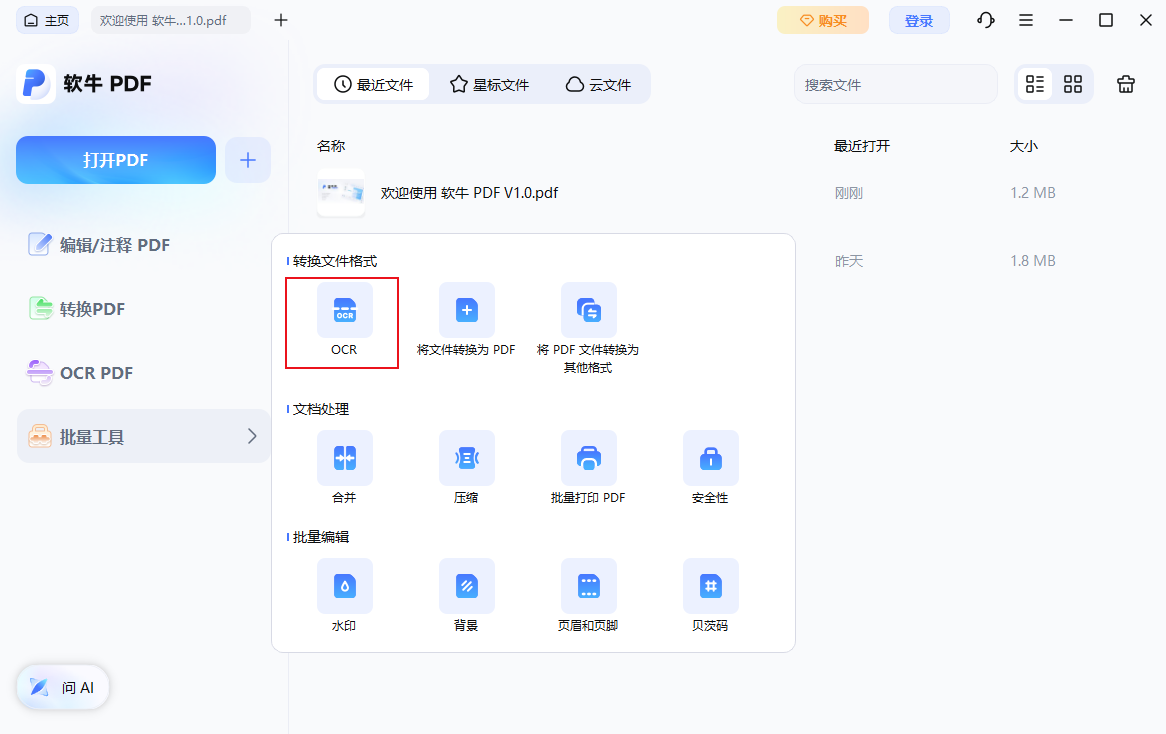Switch to the 最近文件 tab
1166x734 pixels.
373,85
